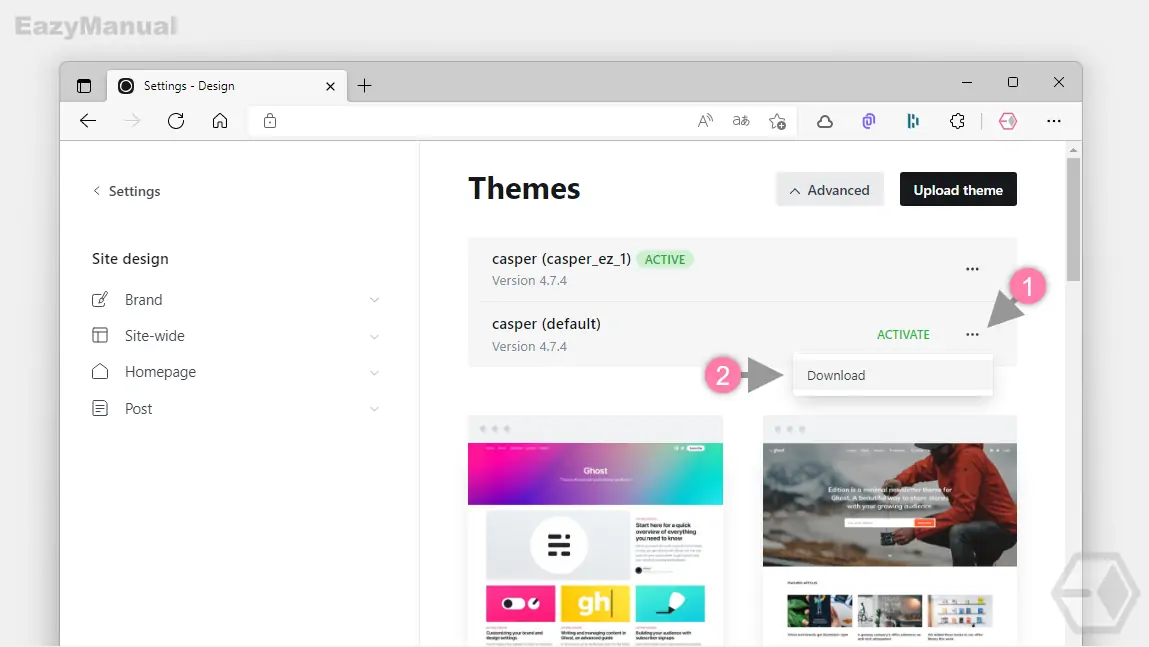Close the browser window
The image size is (1149, 647).
(x=1059, y=82)
